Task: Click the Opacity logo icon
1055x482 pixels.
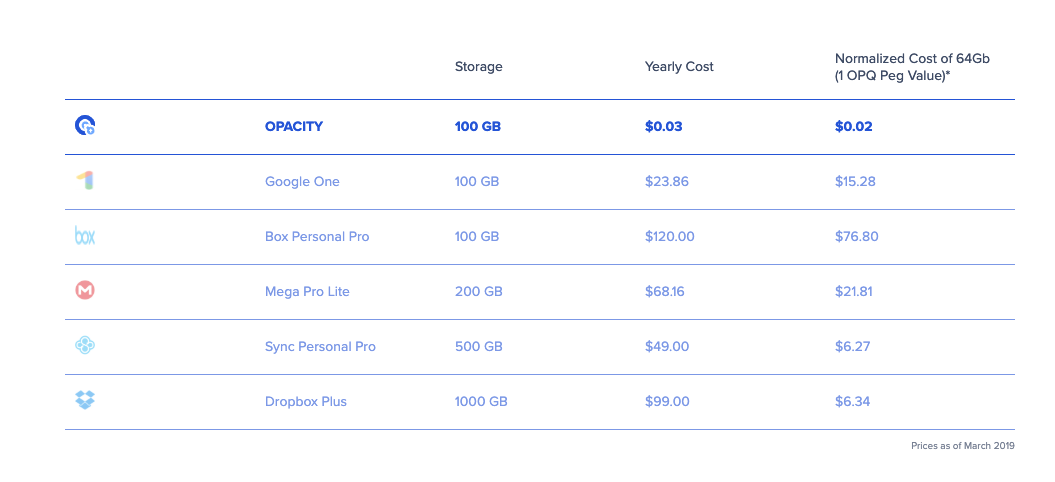Action: pyautogui.click(x=85, y=126)
